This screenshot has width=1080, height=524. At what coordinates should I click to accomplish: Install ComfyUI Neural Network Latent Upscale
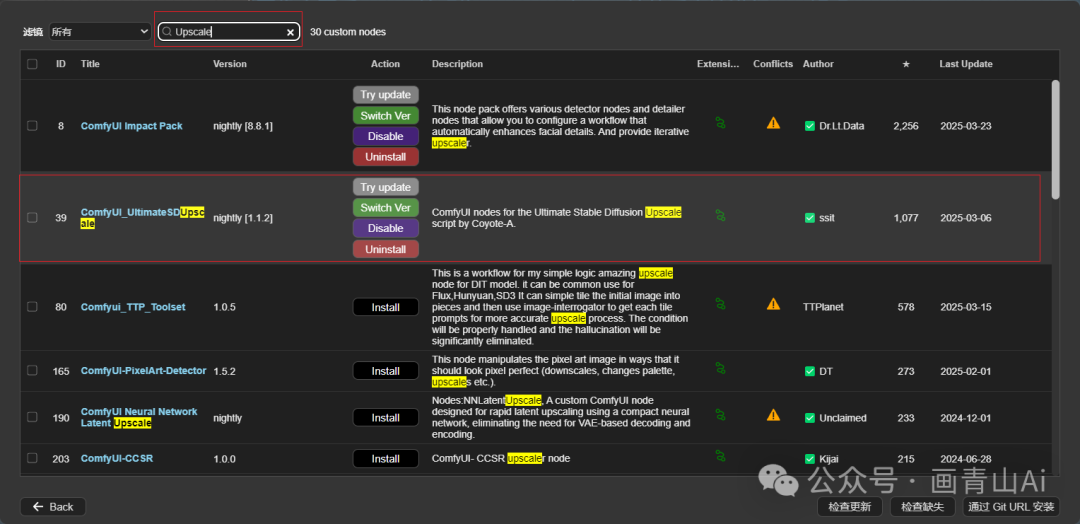point(386,417)
